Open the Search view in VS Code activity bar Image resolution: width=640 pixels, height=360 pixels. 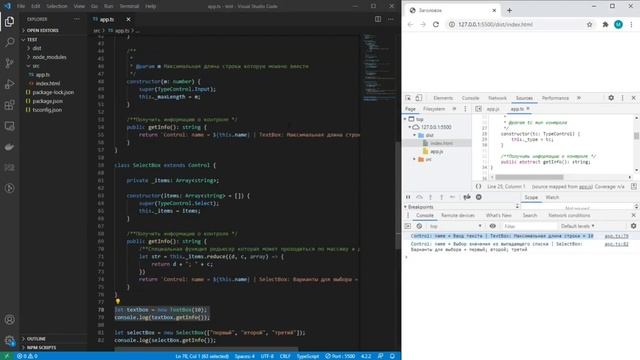point(9,42)
